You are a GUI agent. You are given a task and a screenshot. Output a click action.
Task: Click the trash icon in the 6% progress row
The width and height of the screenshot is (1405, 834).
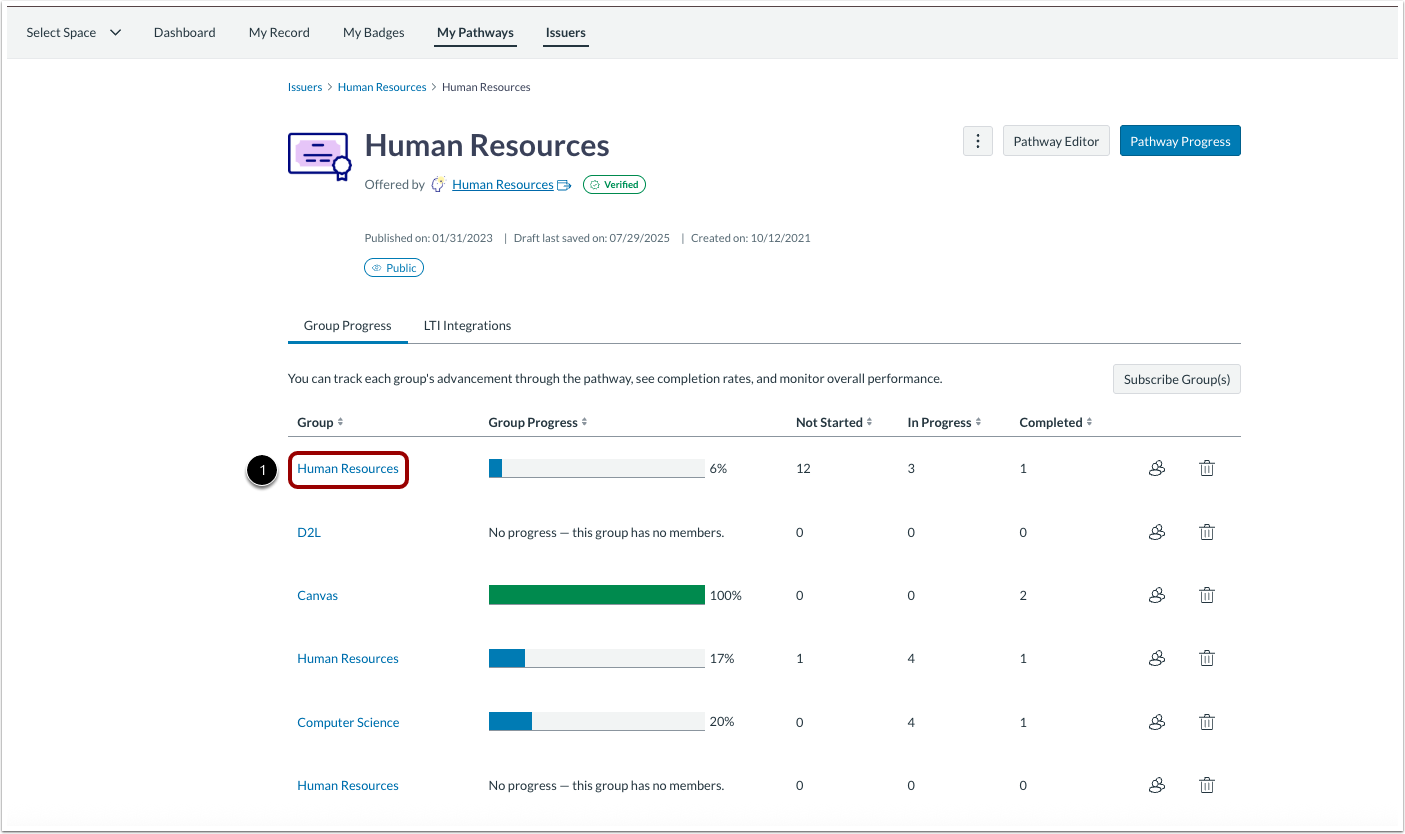(x=1206, y=468)
